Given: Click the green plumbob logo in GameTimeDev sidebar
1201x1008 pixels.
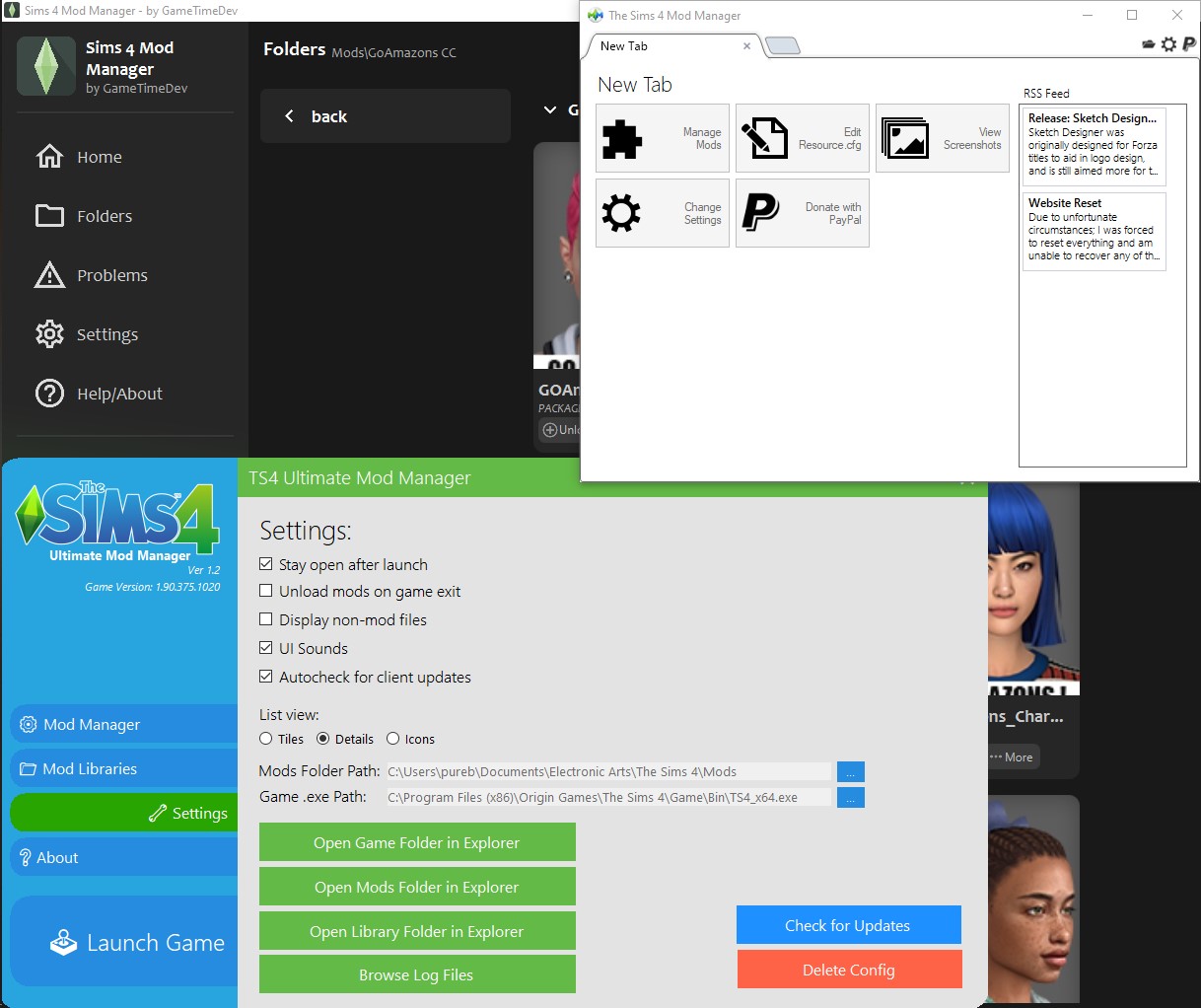Looking at the screenshot, I should pos(46,66).
